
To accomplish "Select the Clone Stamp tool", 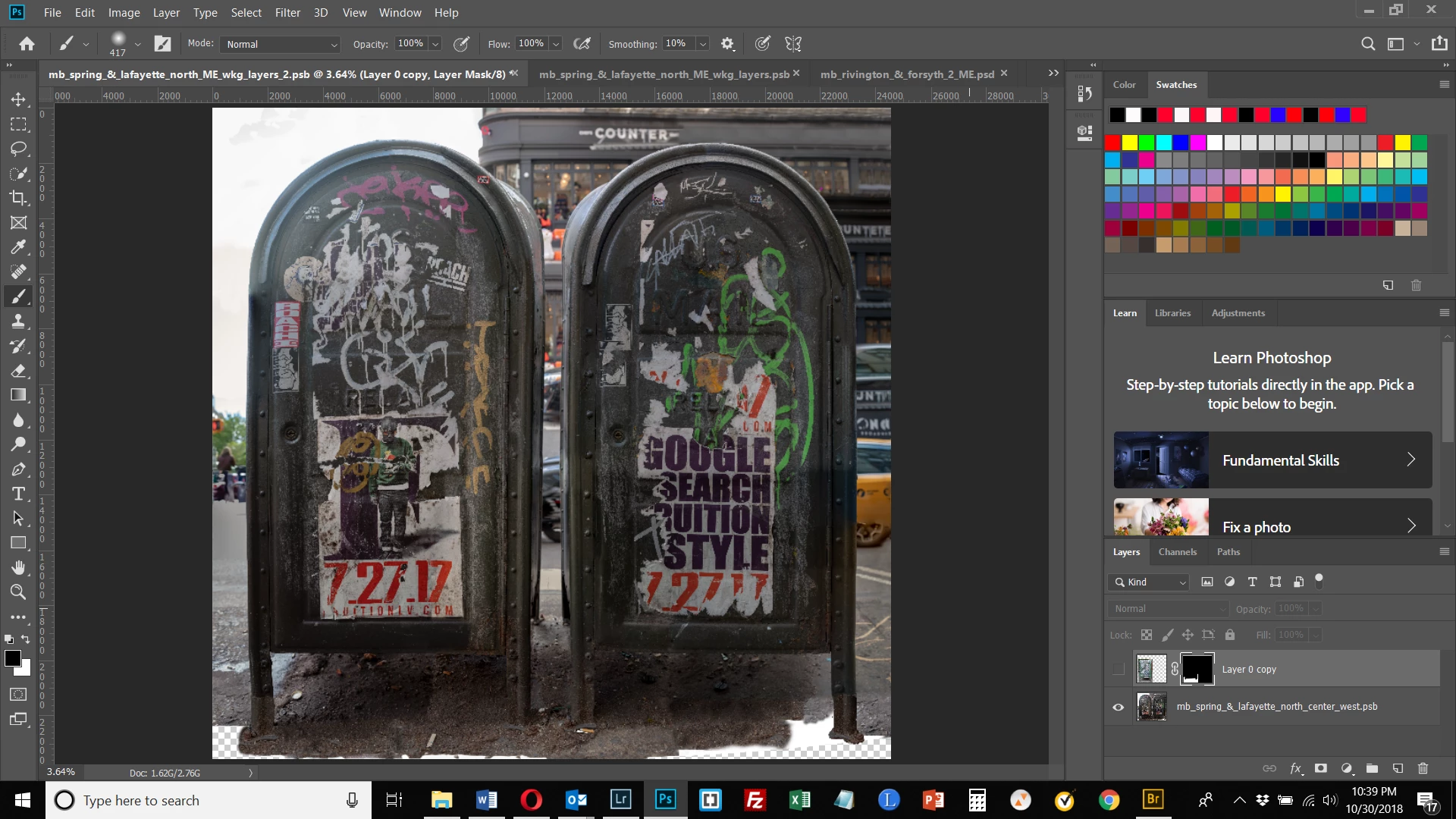I will pyautogui.click(x=18, y=322).
